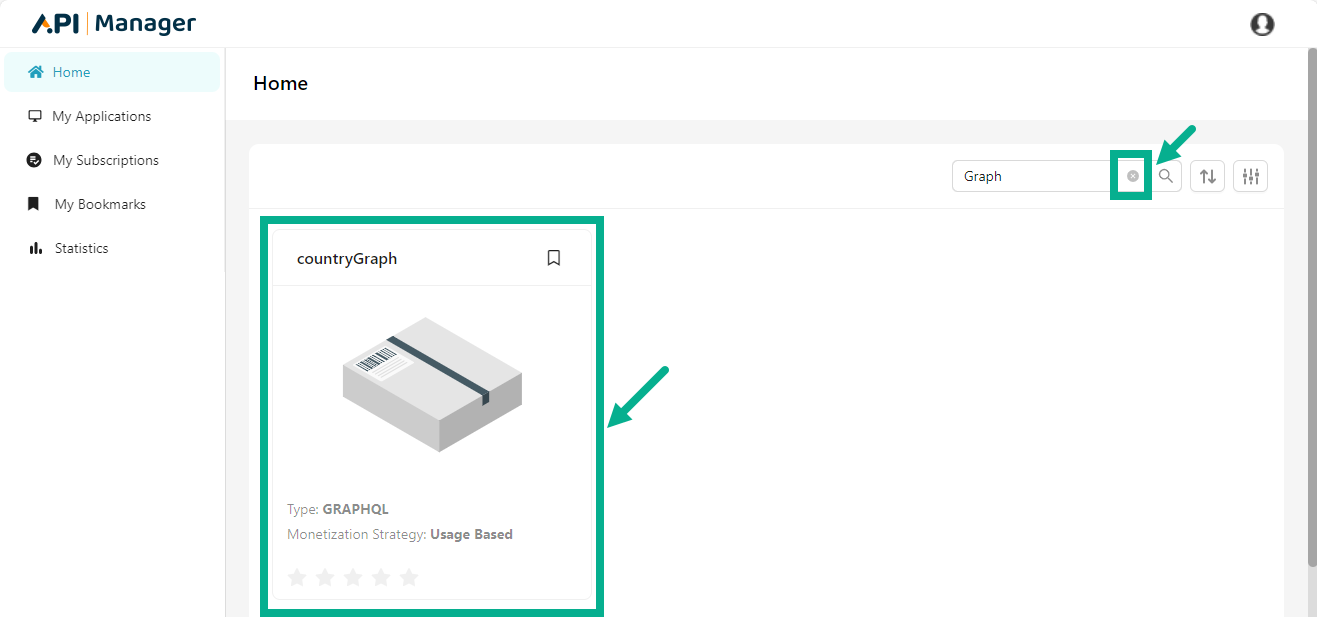Screen dimensions: 1317x617
Task: Open the countryGraph API title link
Action: (x=347, y=259)
